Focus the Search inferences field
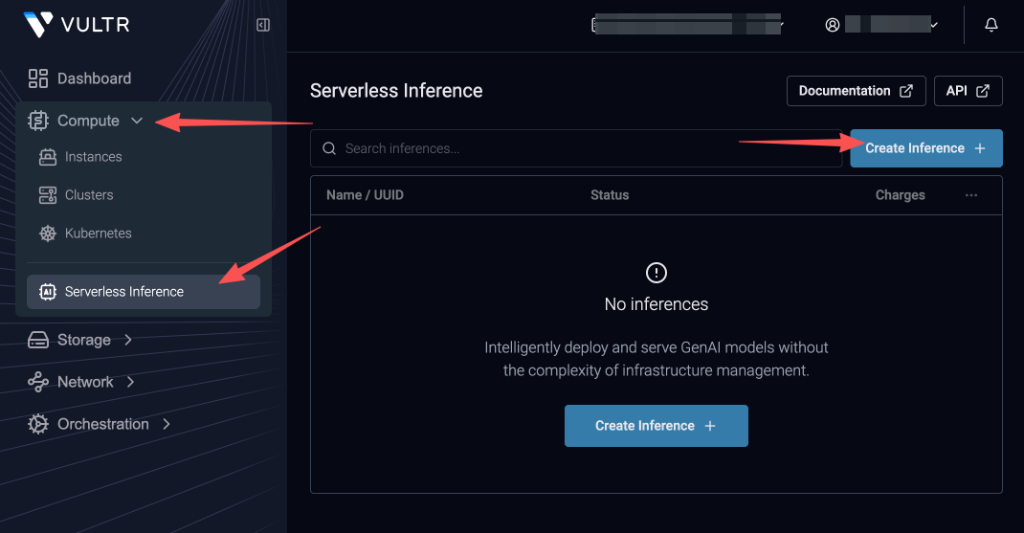This screenshot has height=533, width=1024. (x=576, y=148)
